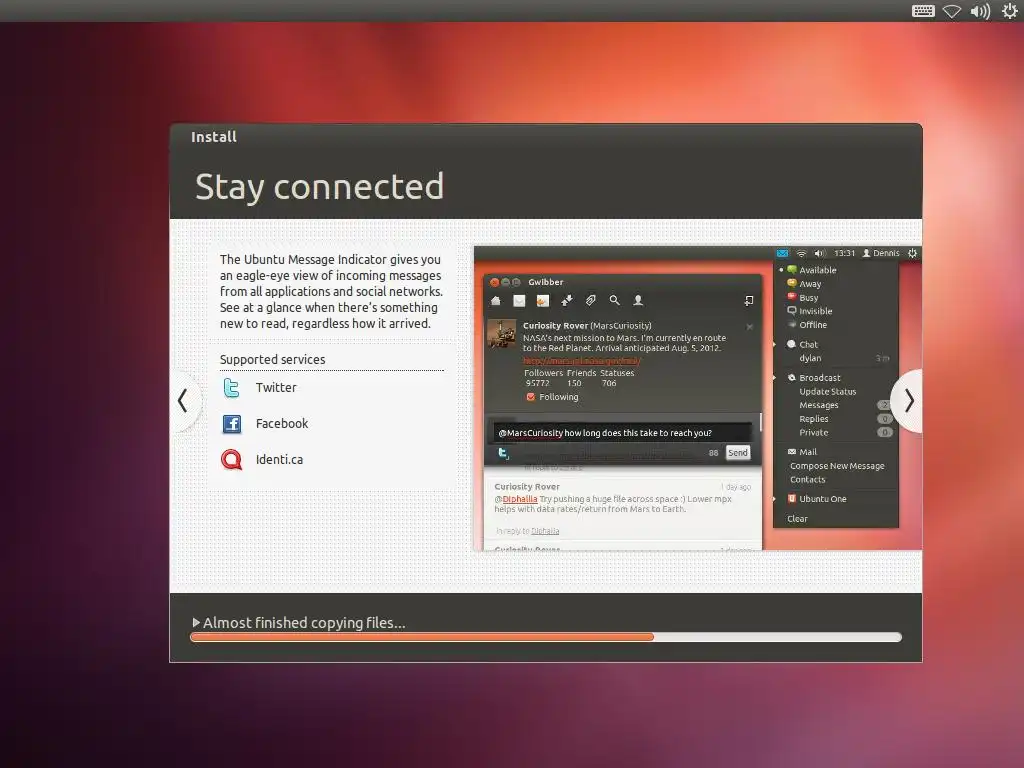This screenshot has height=768, width=1024.
Task: Open the Broadcast menu entry
Action: [820, 377]
